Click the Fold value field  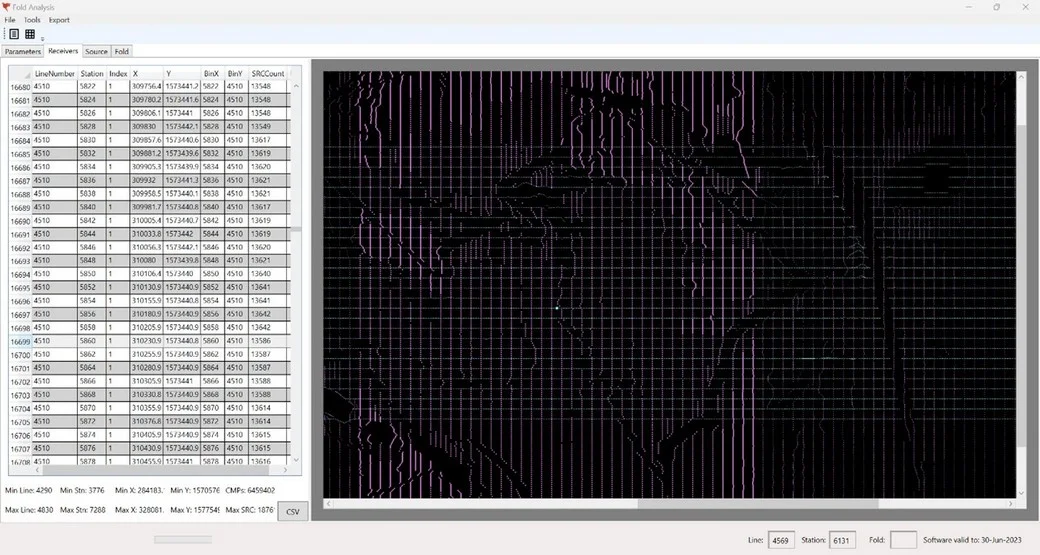tap(902, 540)
